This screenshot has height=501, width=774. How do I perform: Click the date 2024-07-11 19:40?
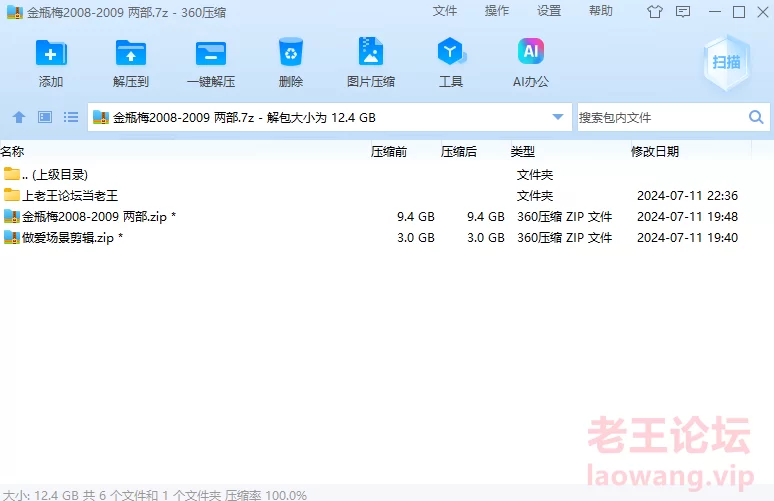(687, 237)
